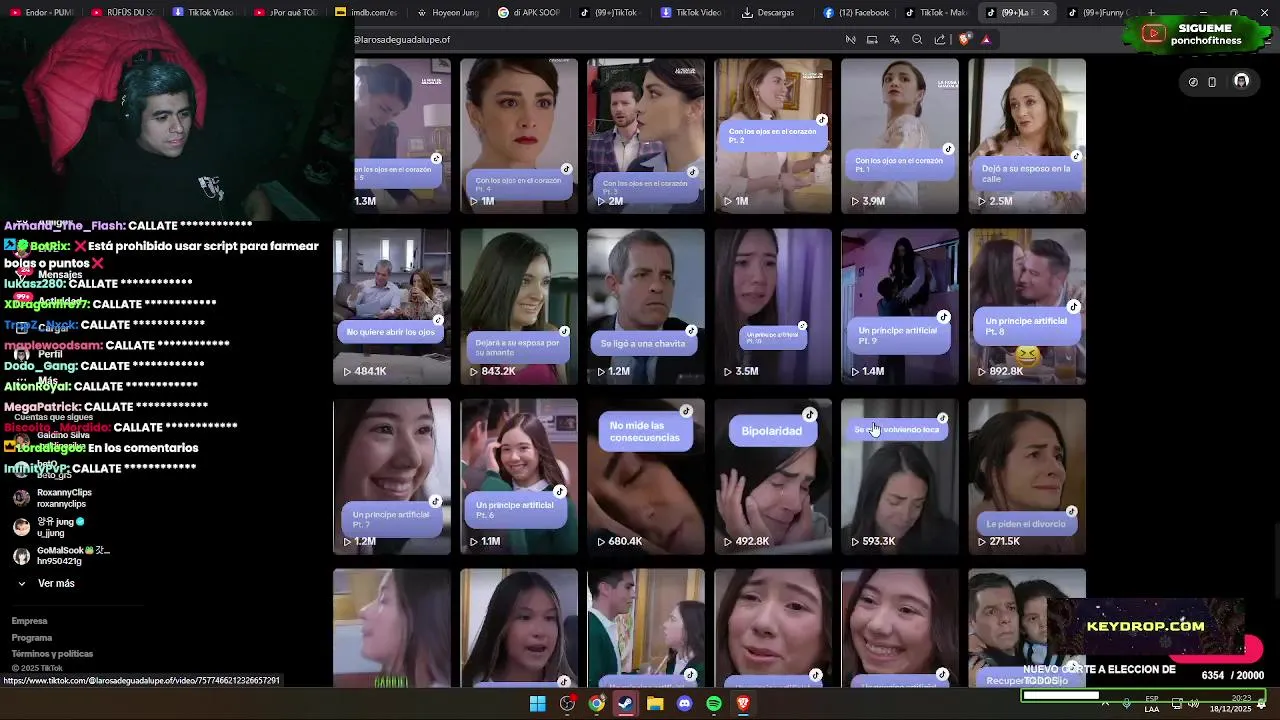Open Steam from the taskbar
This screenshot has height=720, width=1280.
click(x=626, y=704)
